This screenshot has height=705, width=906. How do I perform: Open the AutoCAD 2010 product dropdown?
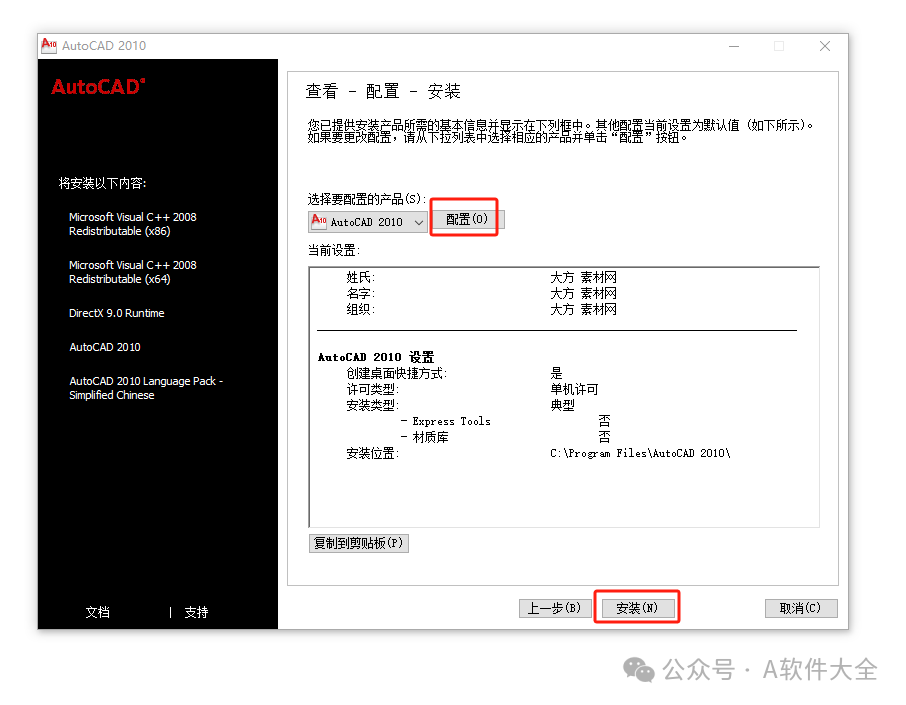(369, 222)
